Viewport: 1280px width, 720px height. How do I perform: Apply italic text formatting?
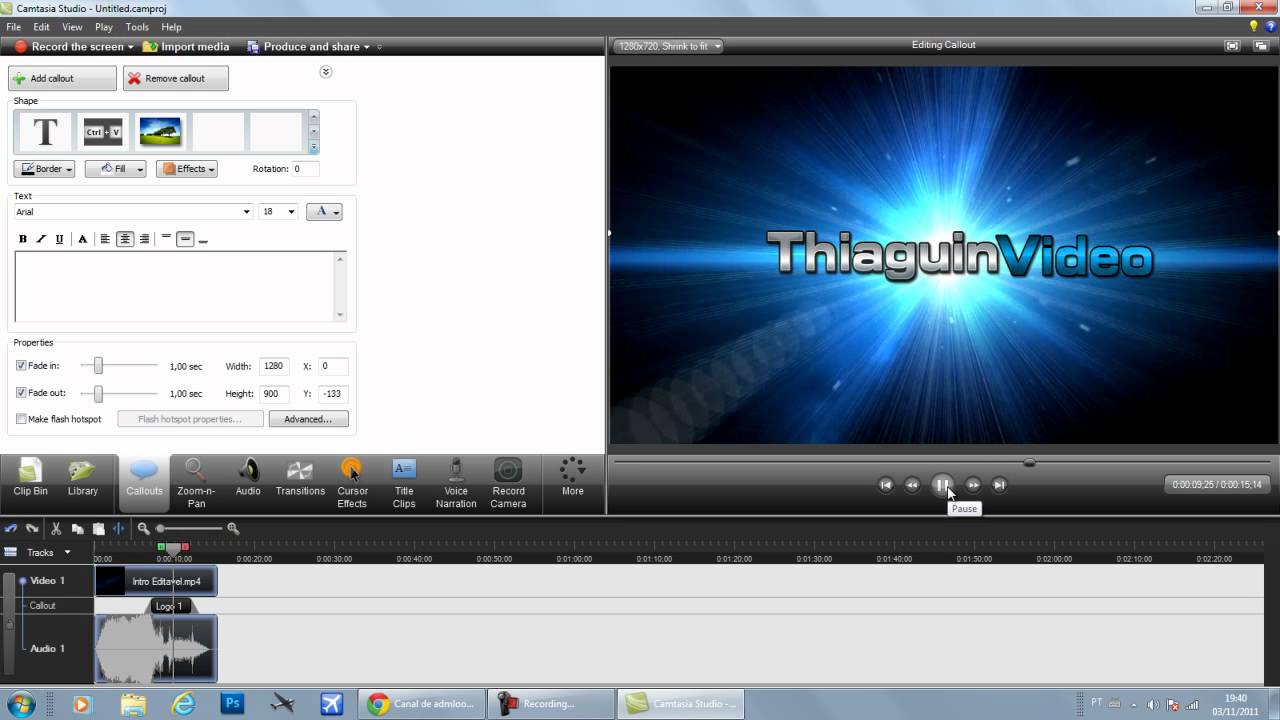tap(41, 239)
